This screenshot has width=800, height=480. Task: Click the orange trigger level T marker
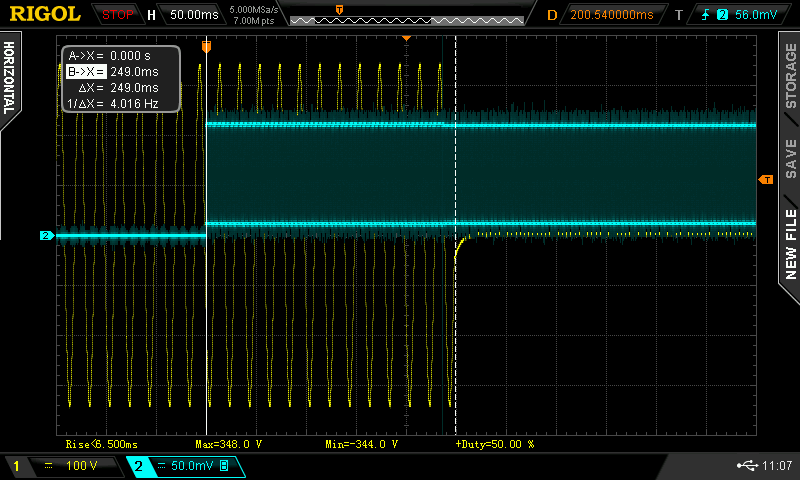(x=766, y=180)
